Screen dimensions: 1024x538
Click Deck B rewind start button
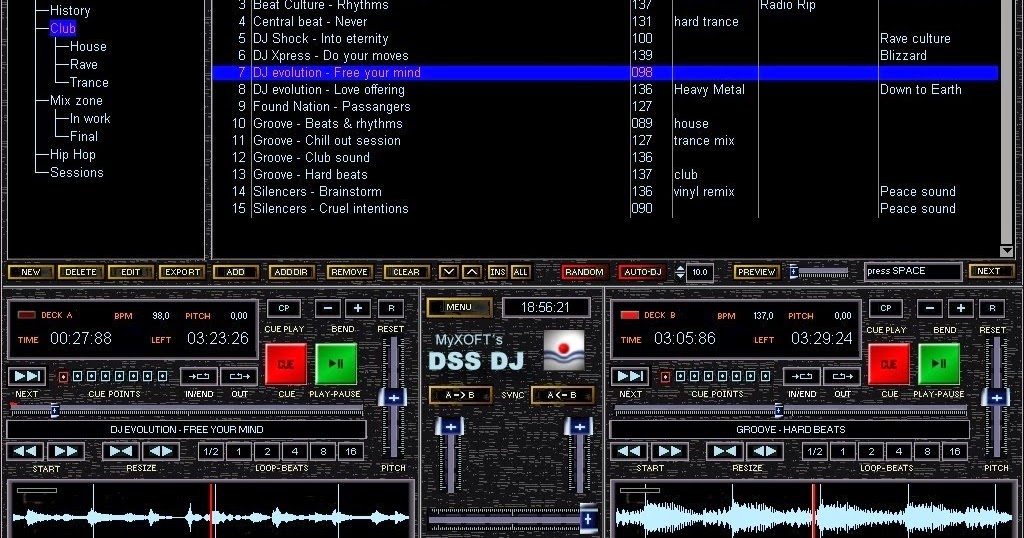coord(629,451)
